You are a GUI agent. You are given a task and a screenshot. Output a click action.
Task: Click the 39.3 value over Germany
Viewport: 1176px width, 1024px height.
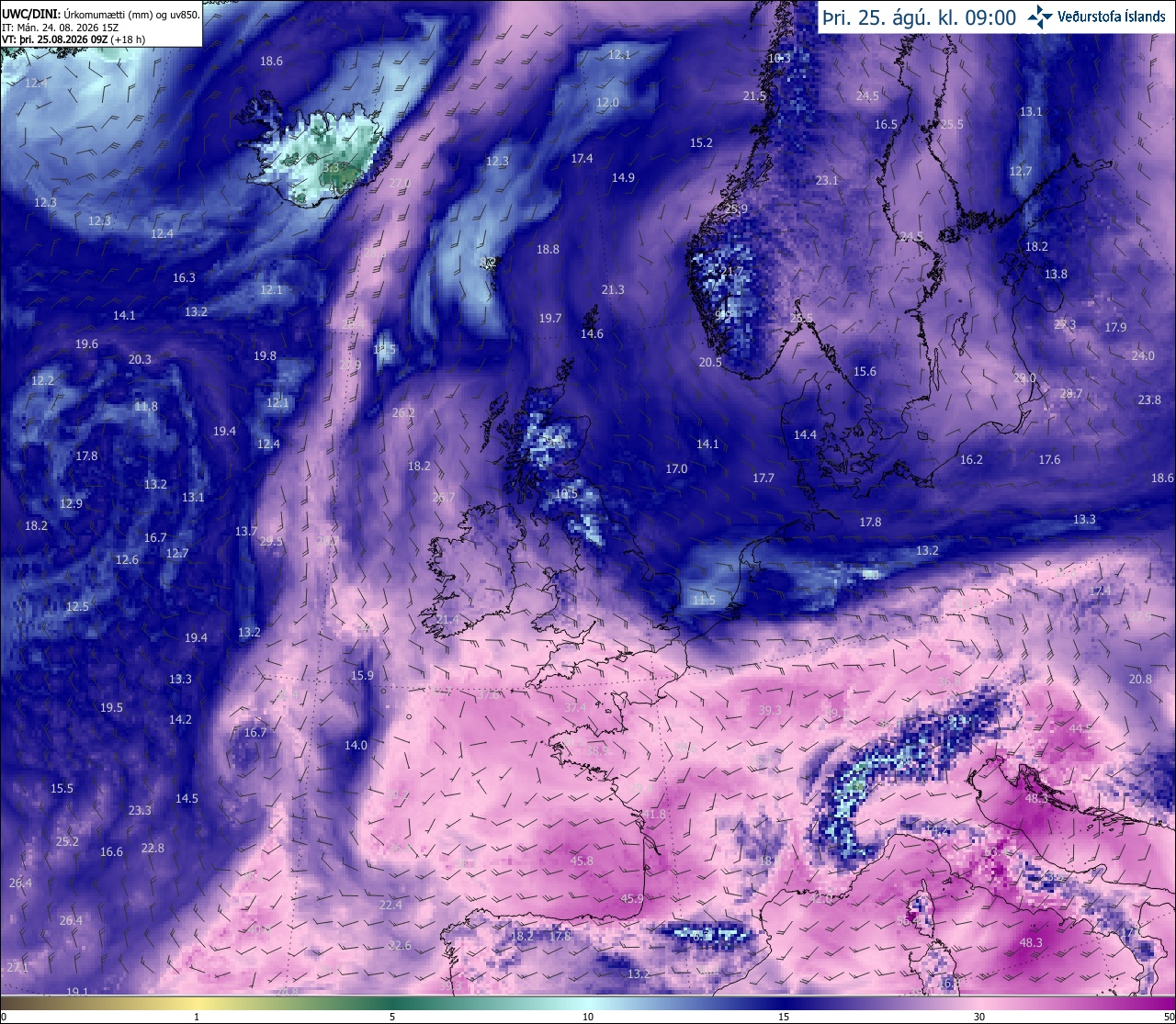coord(770,710)
